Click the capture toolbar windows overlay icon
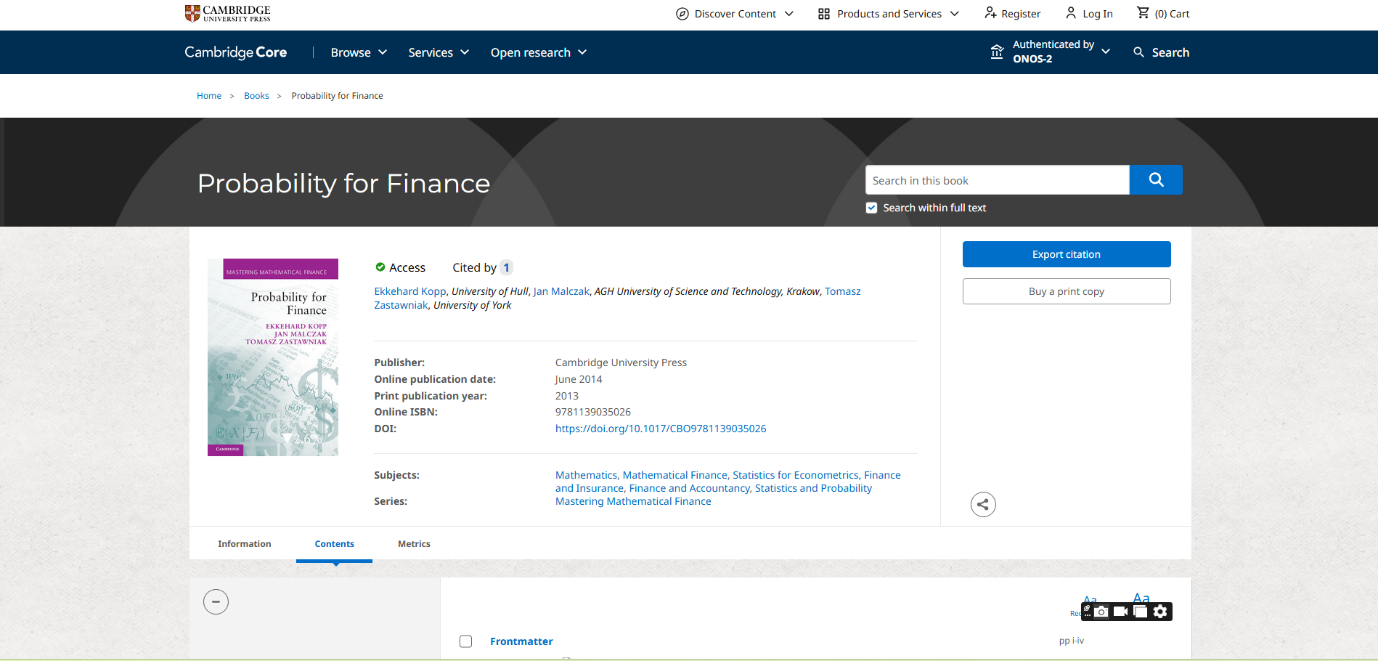This screenshot has width=1378, height=661. click(x=1140, y=612)
